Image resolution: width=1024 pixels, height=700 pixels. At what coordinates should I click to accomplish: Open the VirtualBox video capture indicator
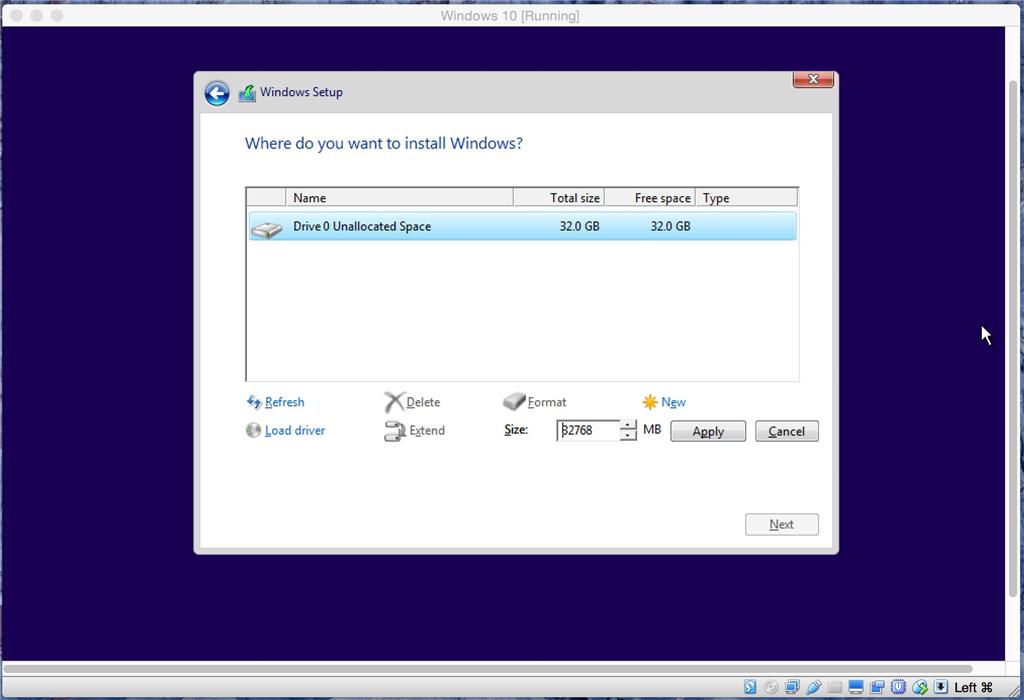(x=877, y=686)
